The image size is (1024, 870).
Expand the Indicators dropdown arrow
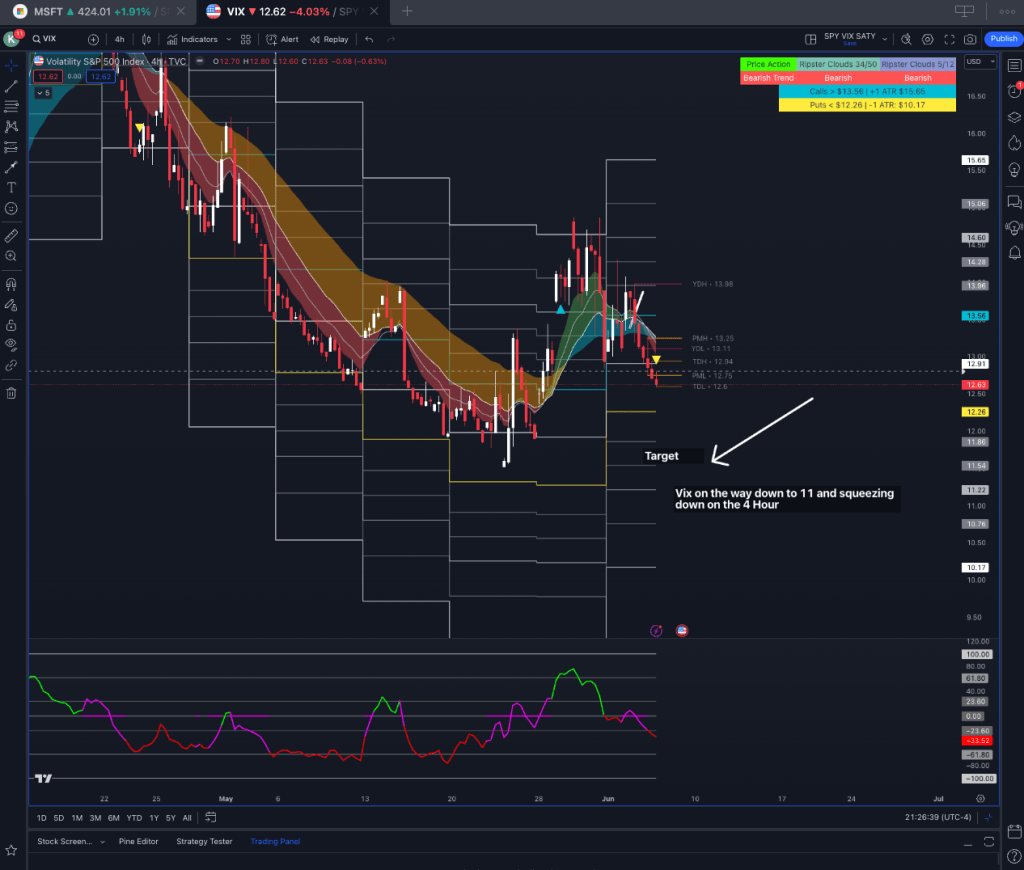click(x=229, y=39)
